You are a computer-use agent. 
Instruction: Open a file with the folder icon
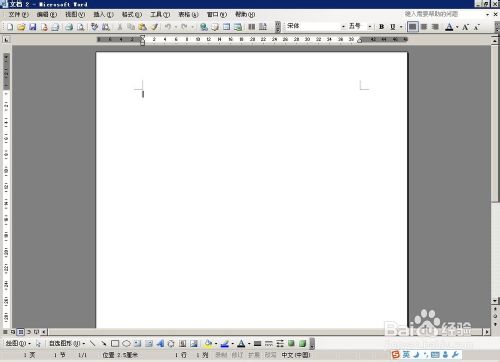pos(21,27)
